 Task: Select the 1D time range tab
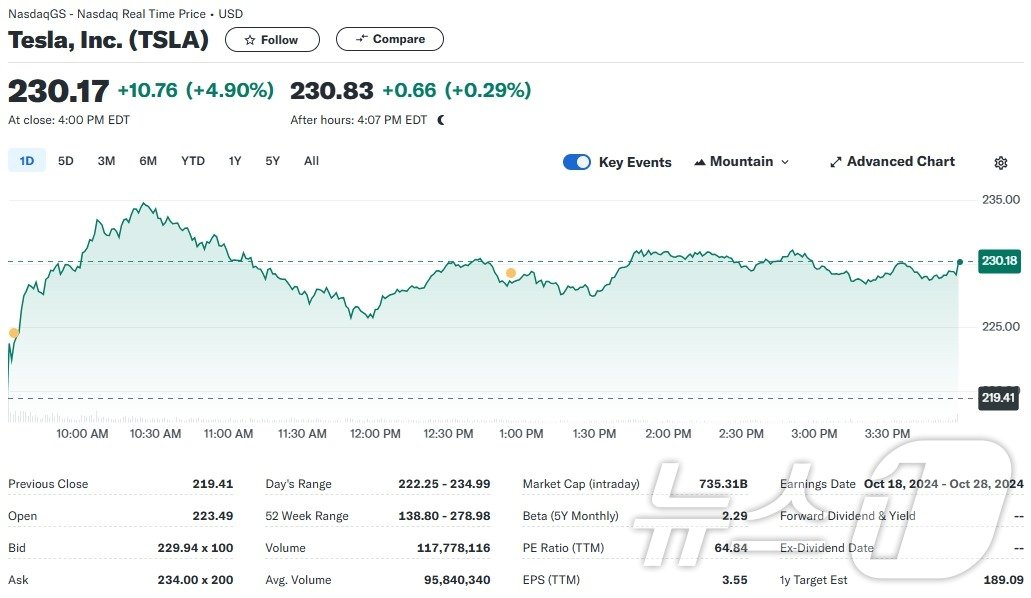[27, 161]
